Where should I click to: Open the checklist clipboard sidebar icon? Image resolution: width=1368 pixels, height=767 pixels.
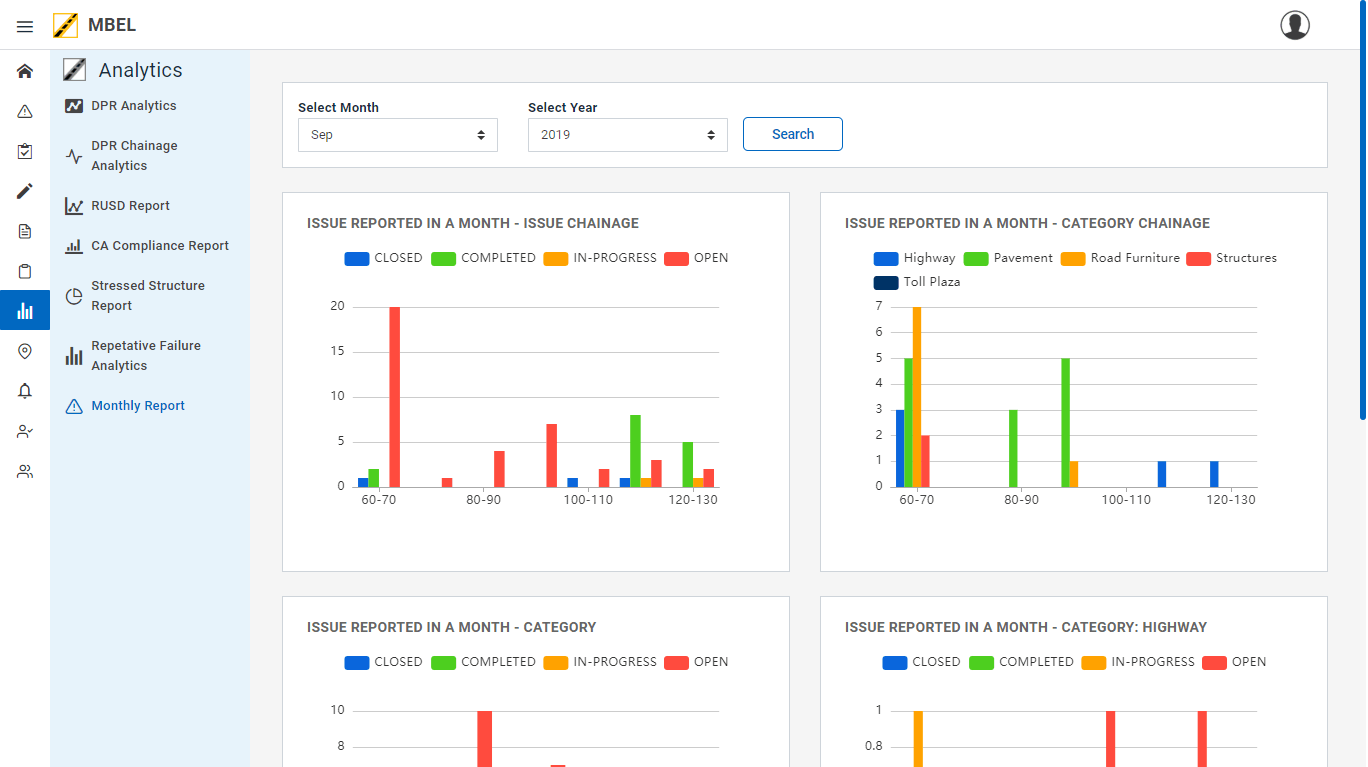coord(25,151)
